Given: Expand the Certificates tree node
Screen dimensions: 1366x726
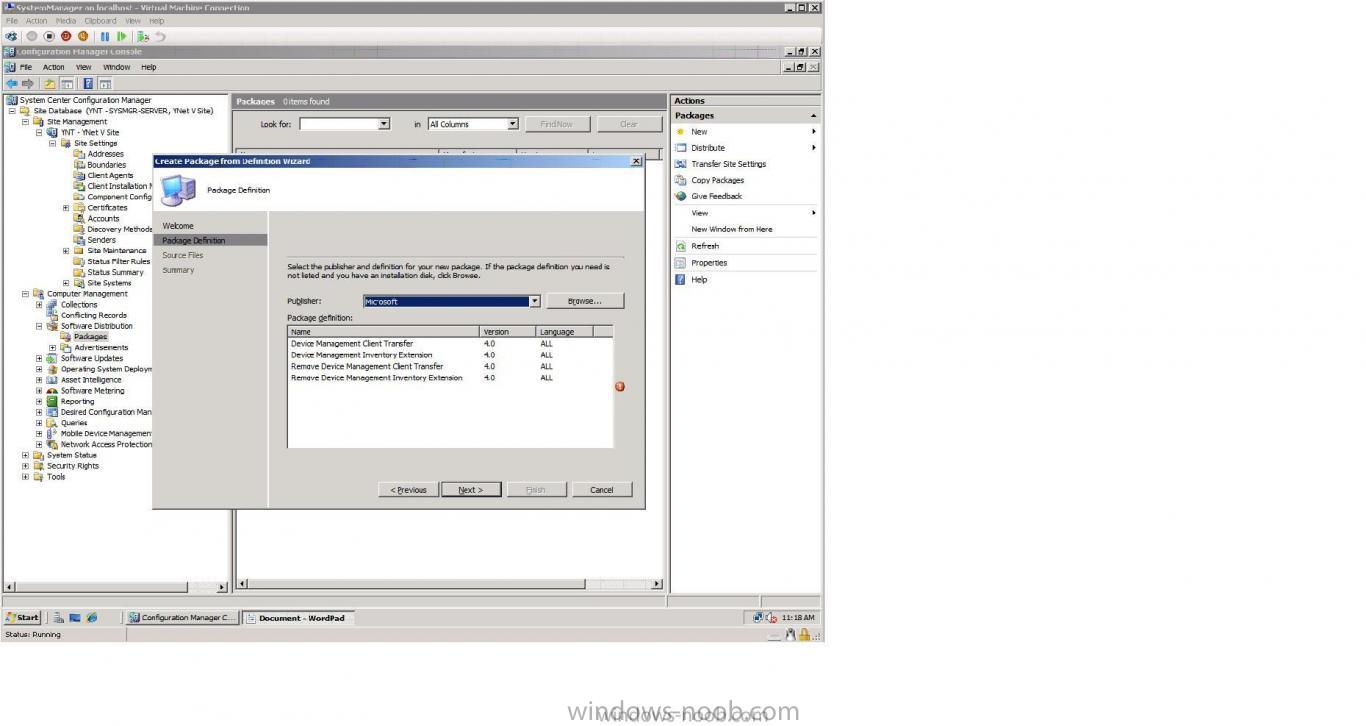Looking at the screenshot, I should click(x=66, y=208).
